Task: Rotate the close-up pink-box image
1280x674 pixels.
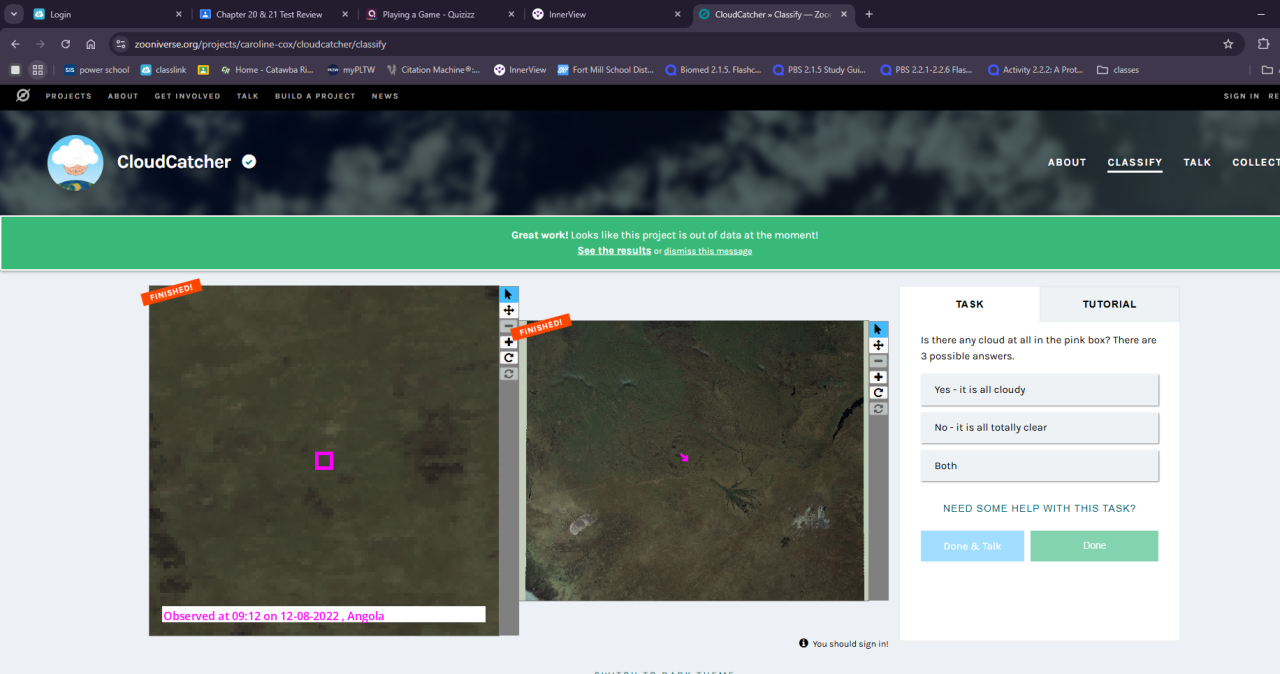Action: (x=509, y=357)
